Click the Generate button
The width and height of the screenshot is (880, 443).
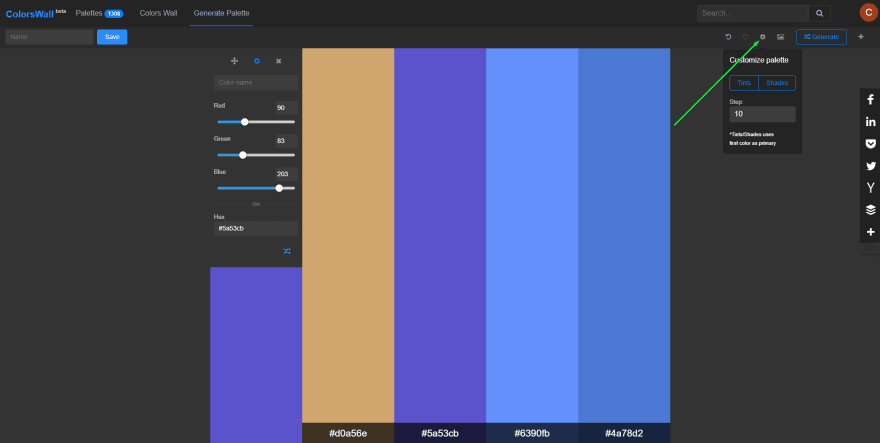pos(821,37)
